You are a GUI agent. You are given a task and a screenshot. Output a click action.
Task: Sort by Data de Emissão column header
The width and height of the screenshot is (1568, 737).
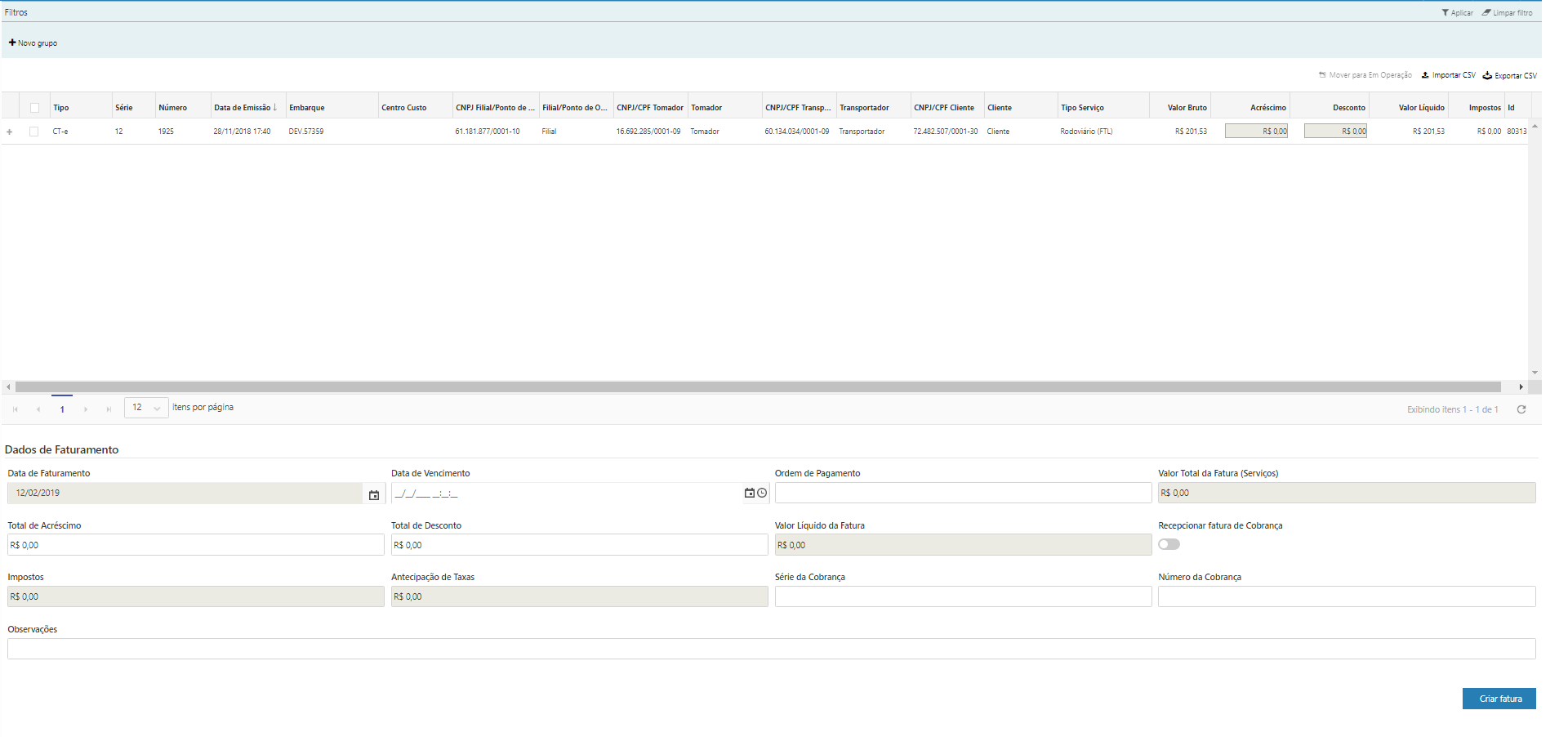click(243, 108)
